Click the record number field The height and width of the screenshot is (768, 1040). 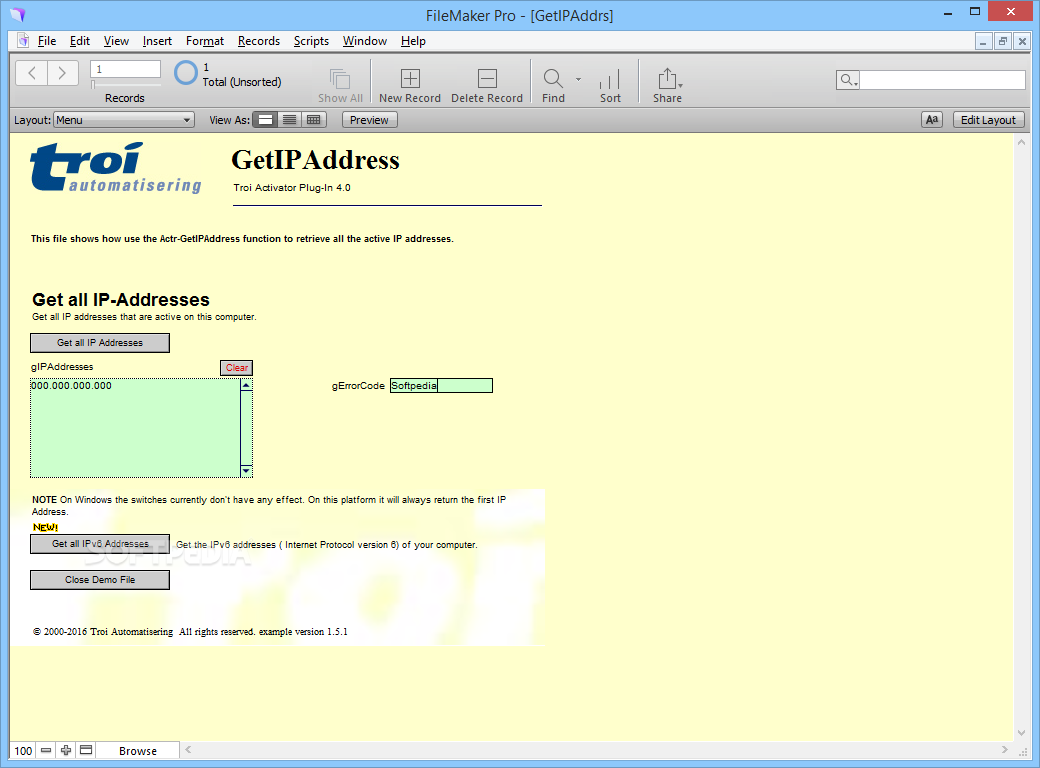point(125,69)
